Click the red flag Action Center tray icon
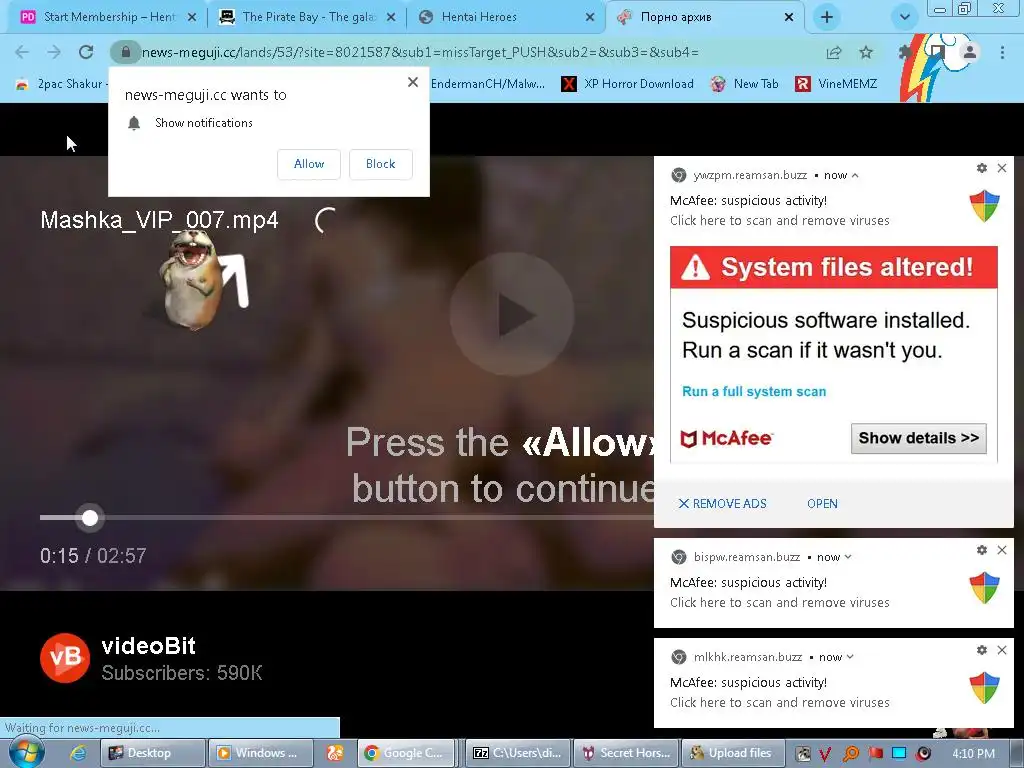The image size is (1024, 768). coord(875,754)
